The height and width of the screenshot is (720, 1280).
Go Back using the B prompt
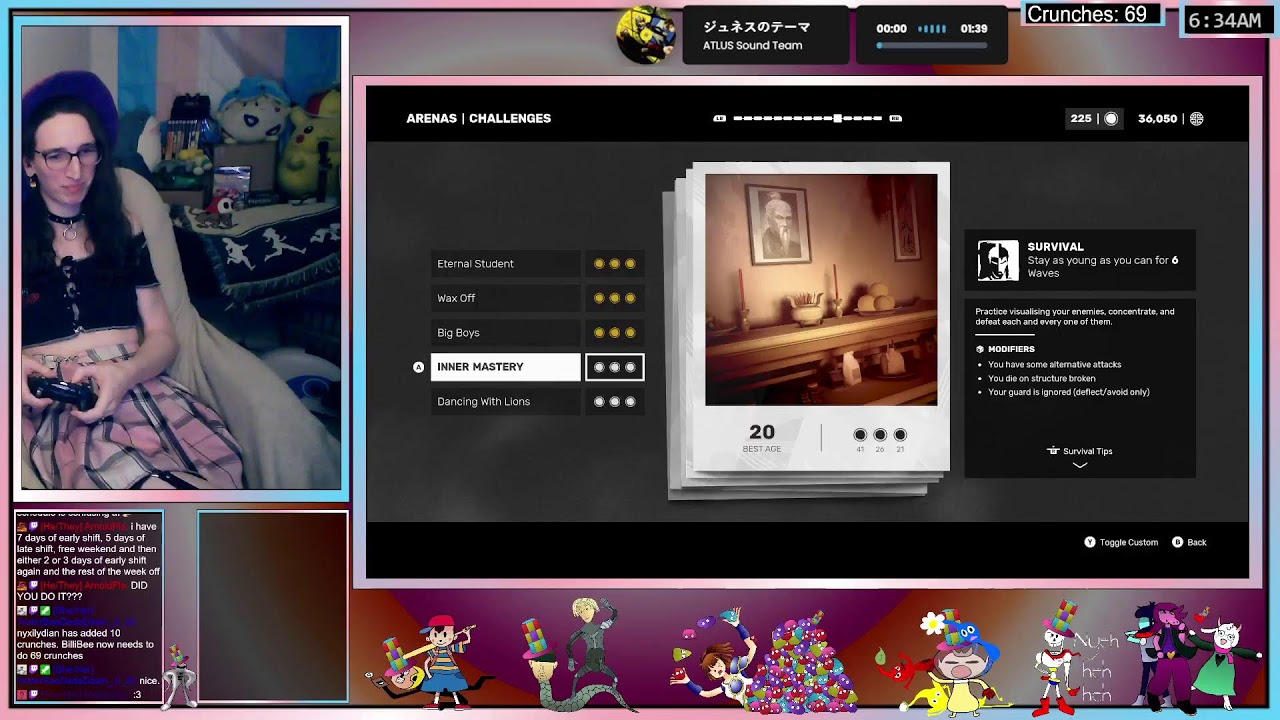(1189, 542)
